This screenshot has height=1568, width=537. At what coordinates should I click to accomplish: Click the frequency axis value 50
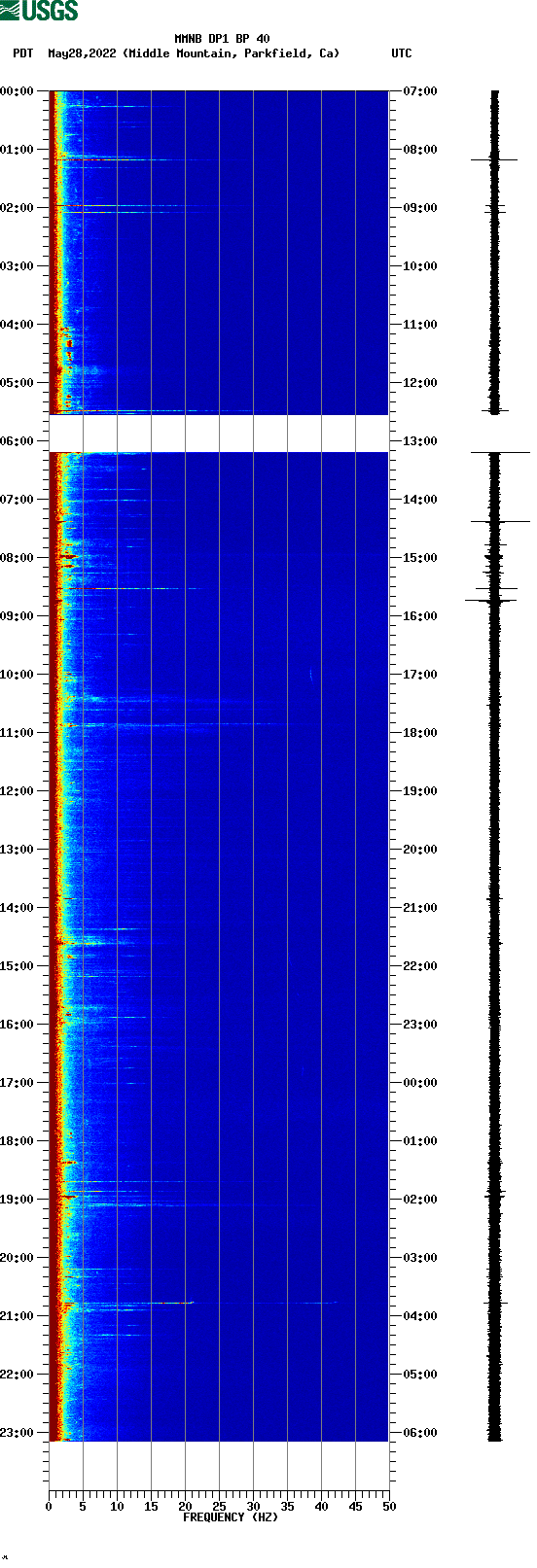pyautogui.click(x=389, y=1507)
